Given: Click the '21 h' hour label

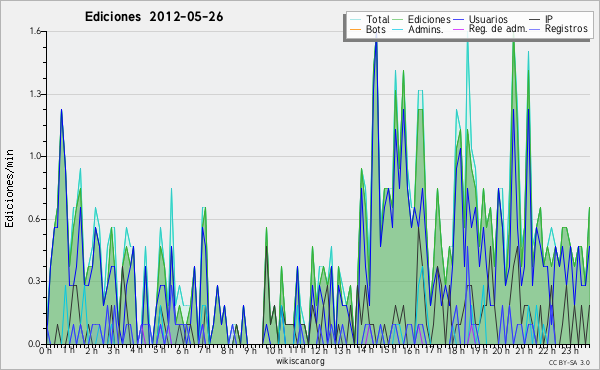Looking at the screenshot, I should pos(524,351).
